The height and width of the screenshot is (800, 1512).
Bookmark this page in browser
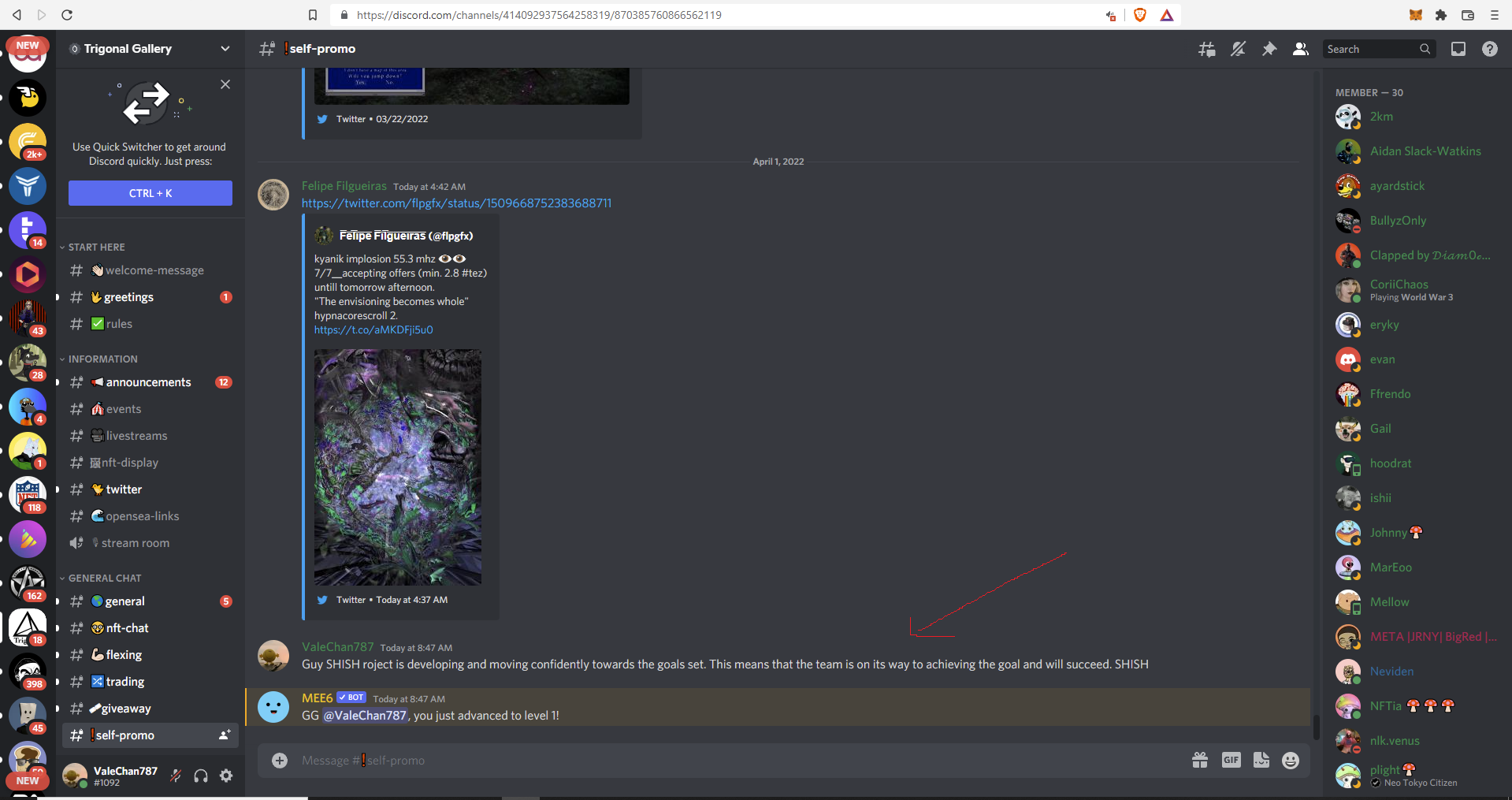313,15
